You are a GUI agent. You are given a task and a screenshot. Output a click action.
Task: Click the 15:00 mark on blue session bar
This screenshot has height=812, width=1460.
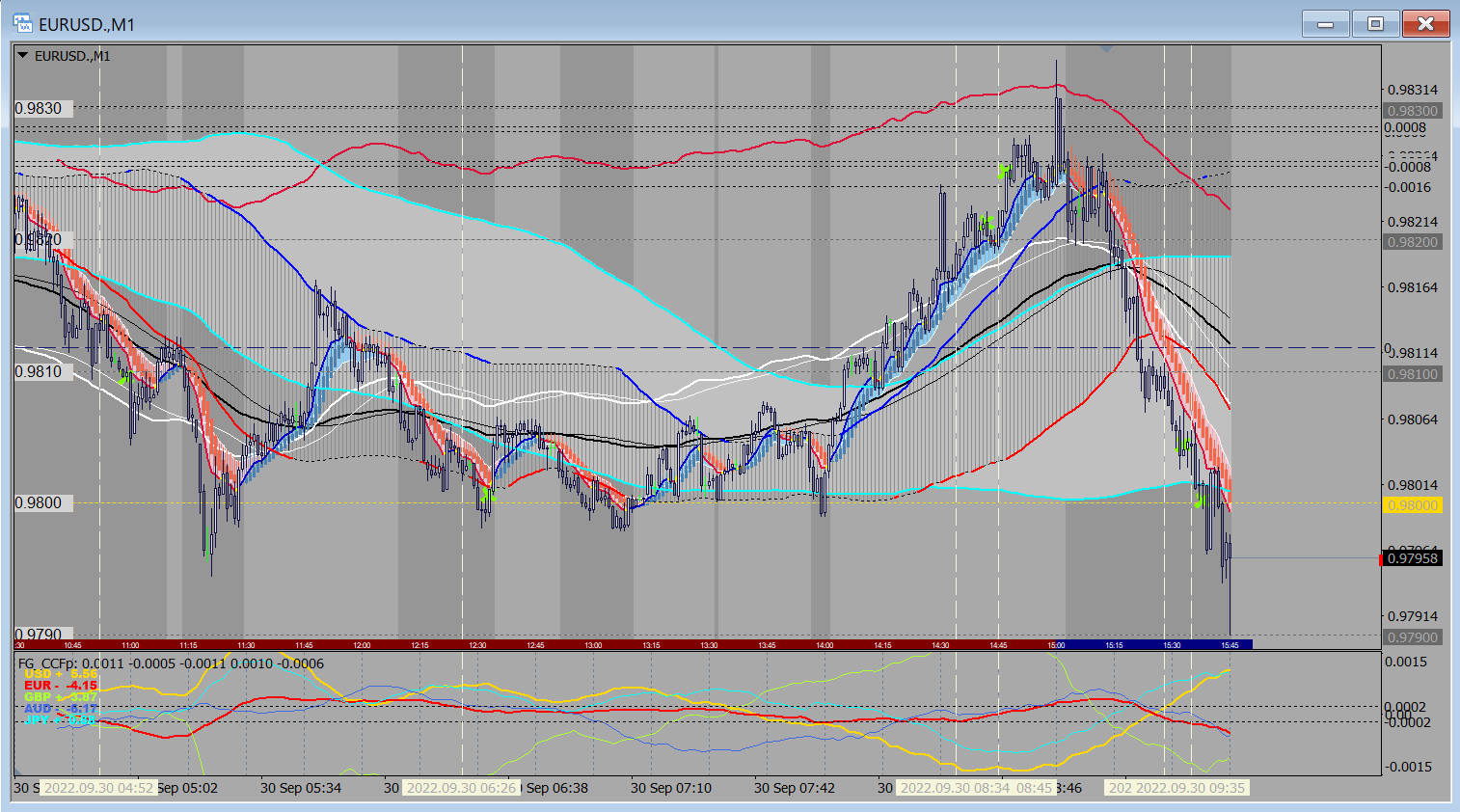click(x=1056, y=645)
